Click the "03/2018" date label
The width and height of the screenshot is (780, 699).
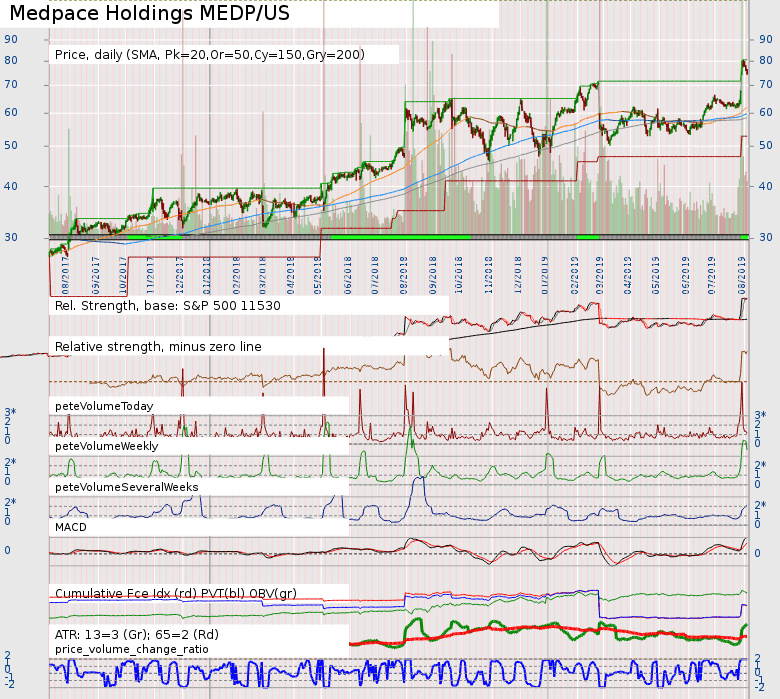pyautogui.click(x=262, y=275)
